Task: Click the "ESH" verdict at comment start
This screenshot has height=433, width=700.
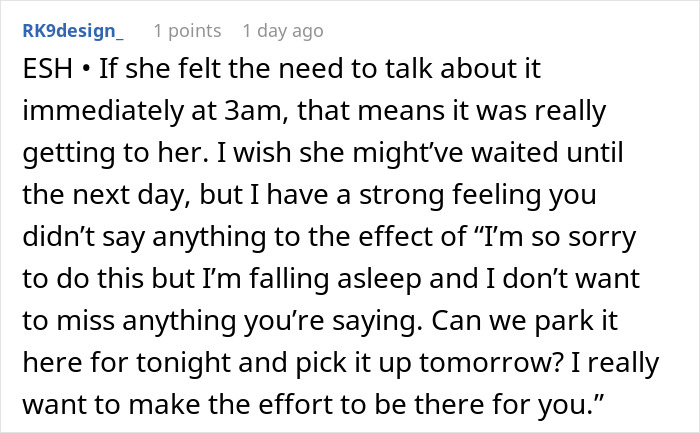Action: click(47, 69)
